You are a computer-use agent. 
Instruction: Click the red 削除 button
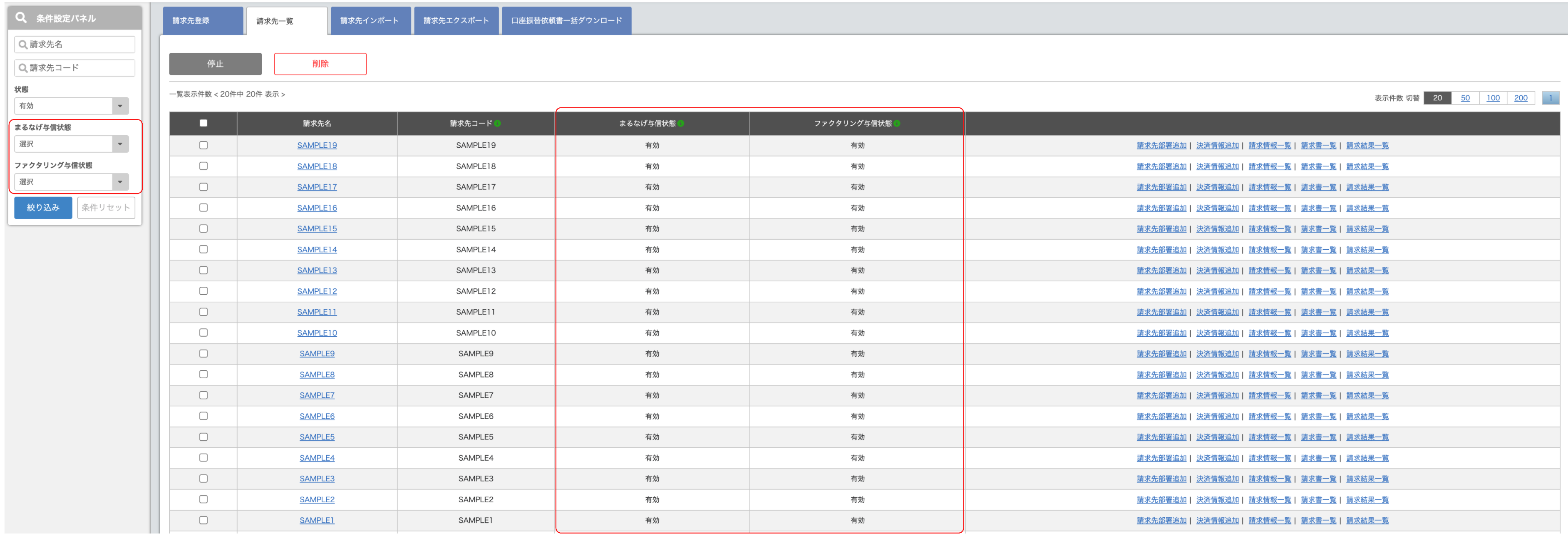coord(320,64)
